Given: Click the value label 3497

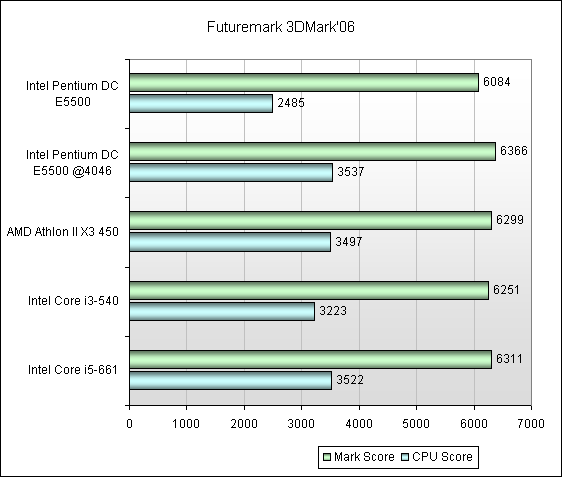Looking at the screenshot, I should coord(349,242).
